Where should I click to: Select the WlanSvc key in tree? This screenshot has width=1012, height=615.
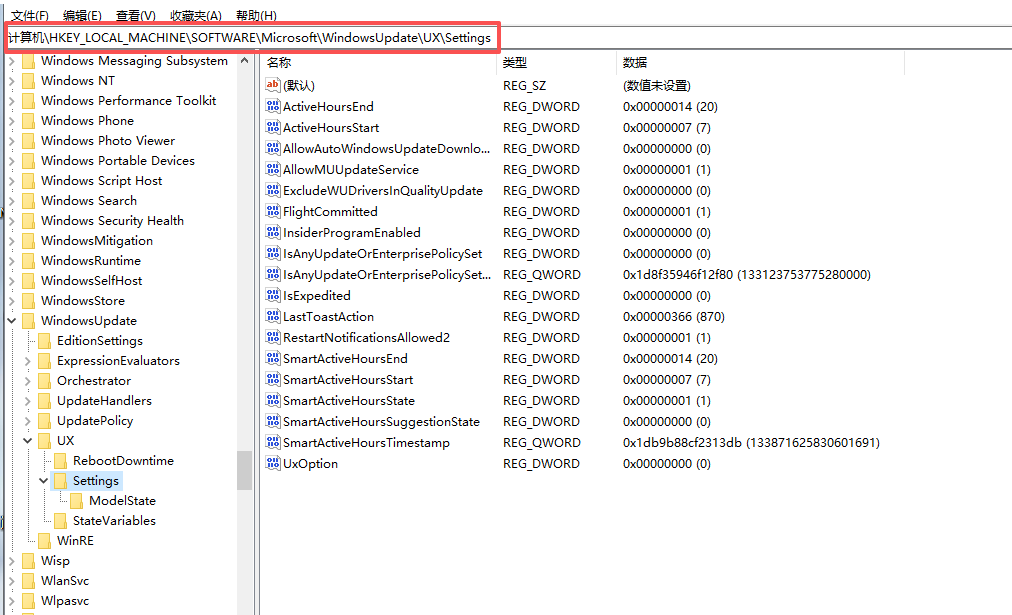tap(65, 581)
